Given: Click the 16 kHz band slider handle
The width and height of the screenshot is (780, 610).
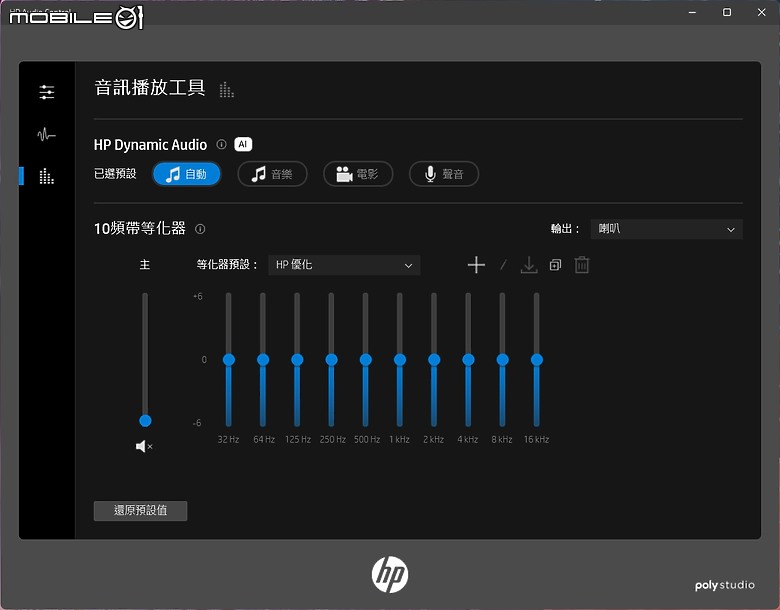Looking at the screenshot, I should click(537, 360).
